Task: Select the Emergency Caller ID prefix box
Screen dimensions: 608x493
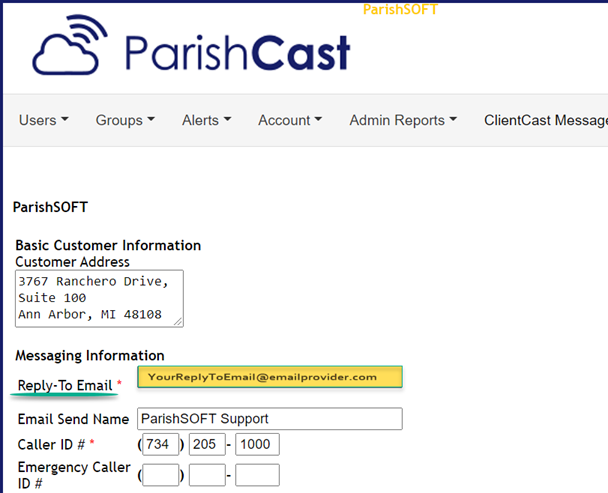Action: [x=207, y=475]
